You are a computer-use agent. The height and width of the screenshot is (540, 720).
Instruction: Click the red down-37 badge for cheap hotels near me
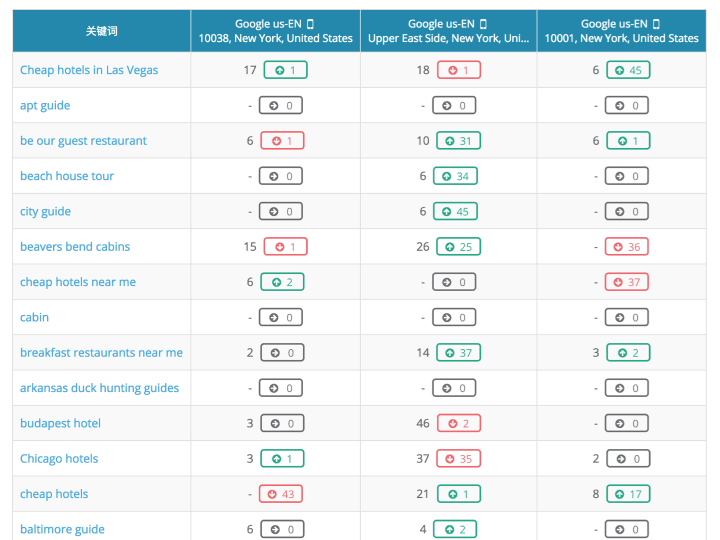pos(626,282)
